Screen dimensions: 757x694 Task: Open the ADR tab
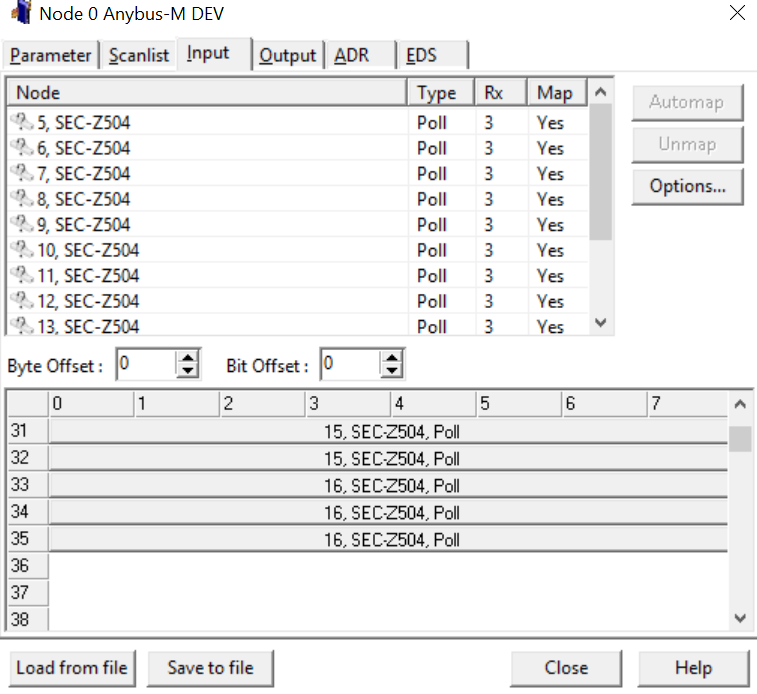coord(360,56)
